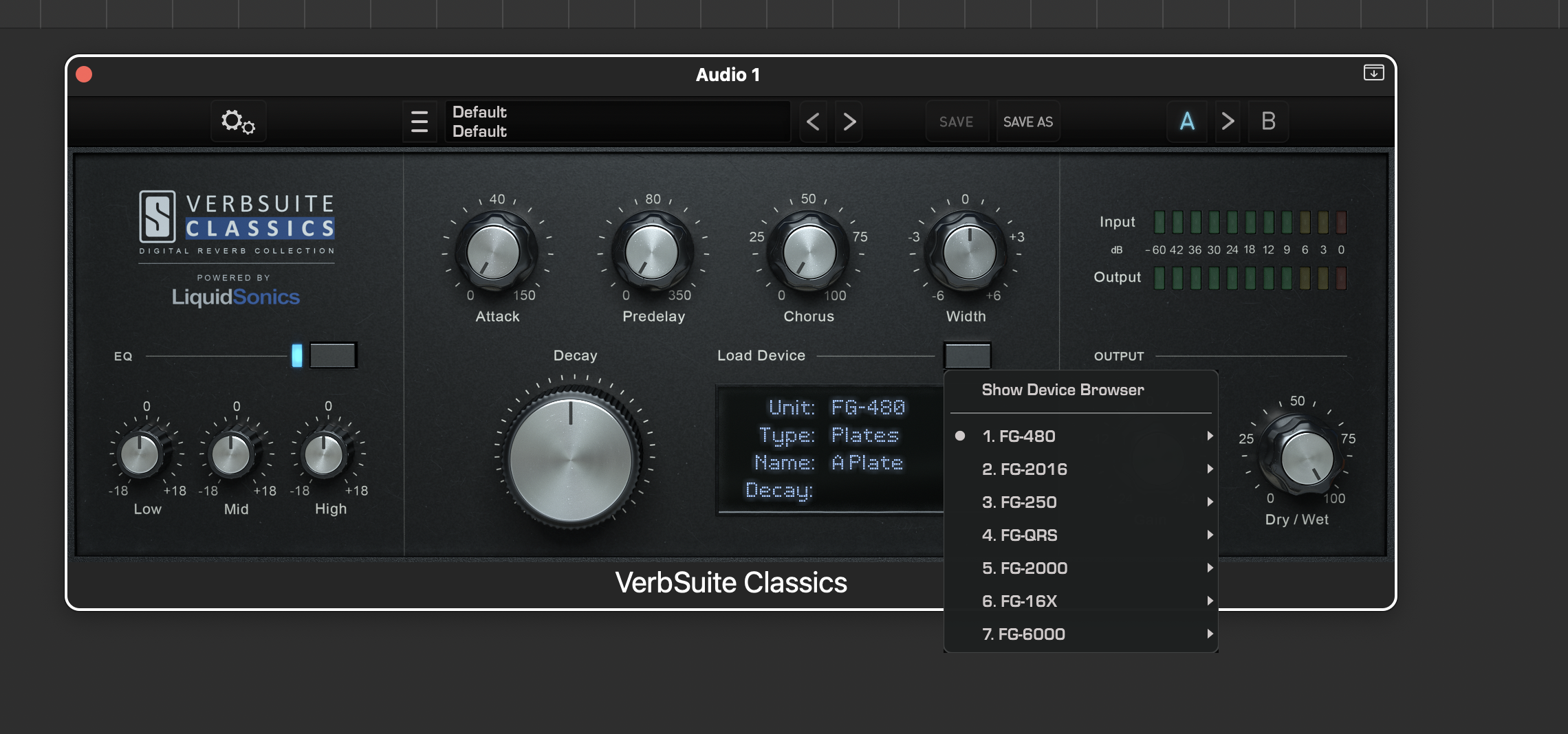Click the Predelay knob
This screenshot has height=734, width=1568.
(651, 252)
